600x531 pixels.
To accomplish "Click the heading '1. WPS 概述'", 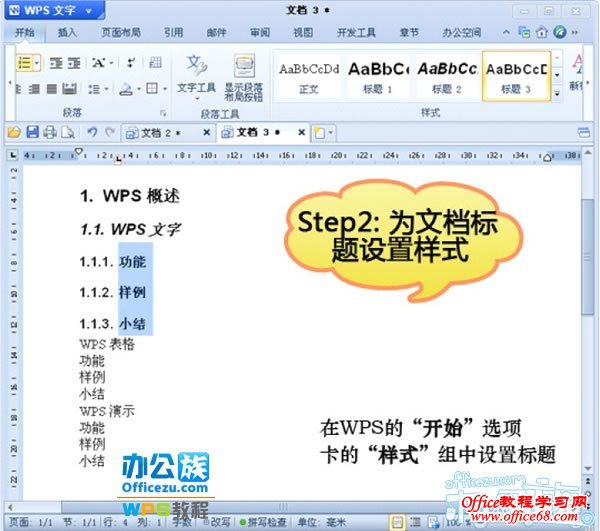I will 130,196.
